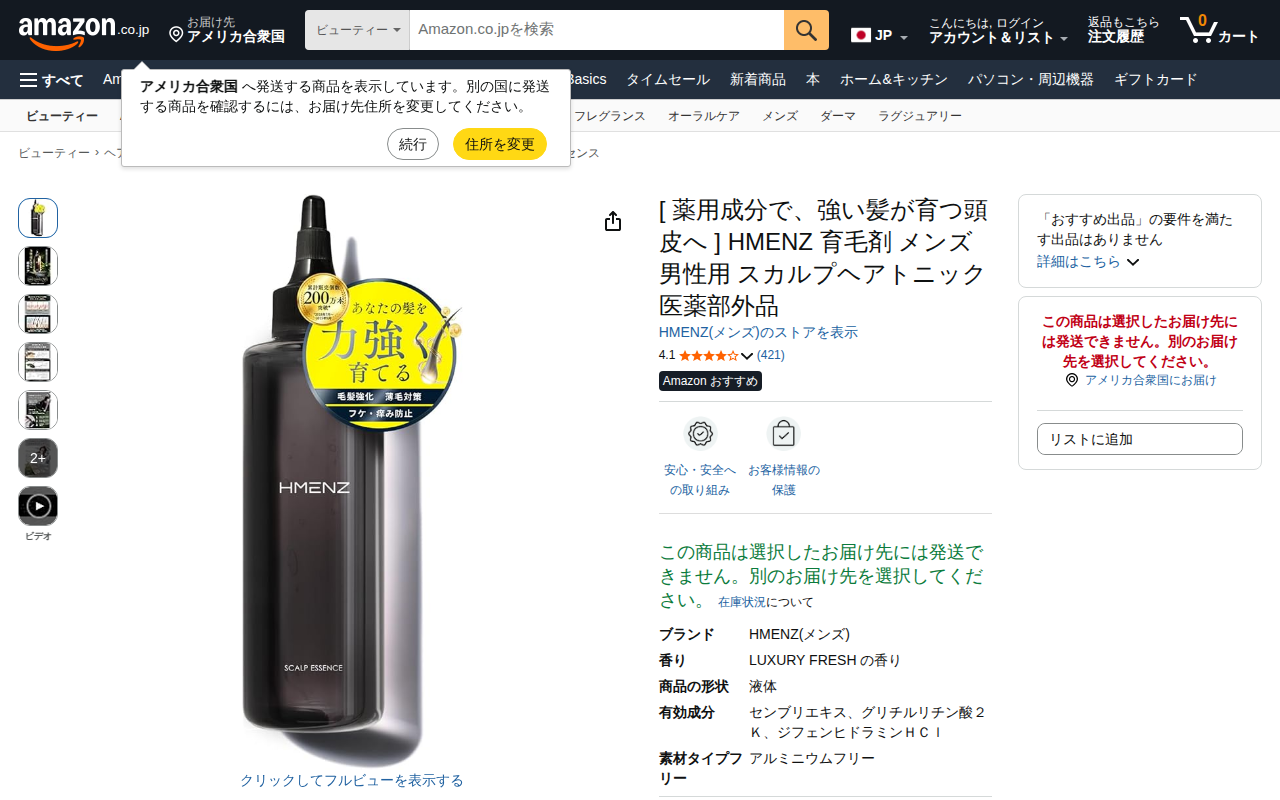Click the orange search magnifier button
1280x800 pixels.
click(806, 30)
